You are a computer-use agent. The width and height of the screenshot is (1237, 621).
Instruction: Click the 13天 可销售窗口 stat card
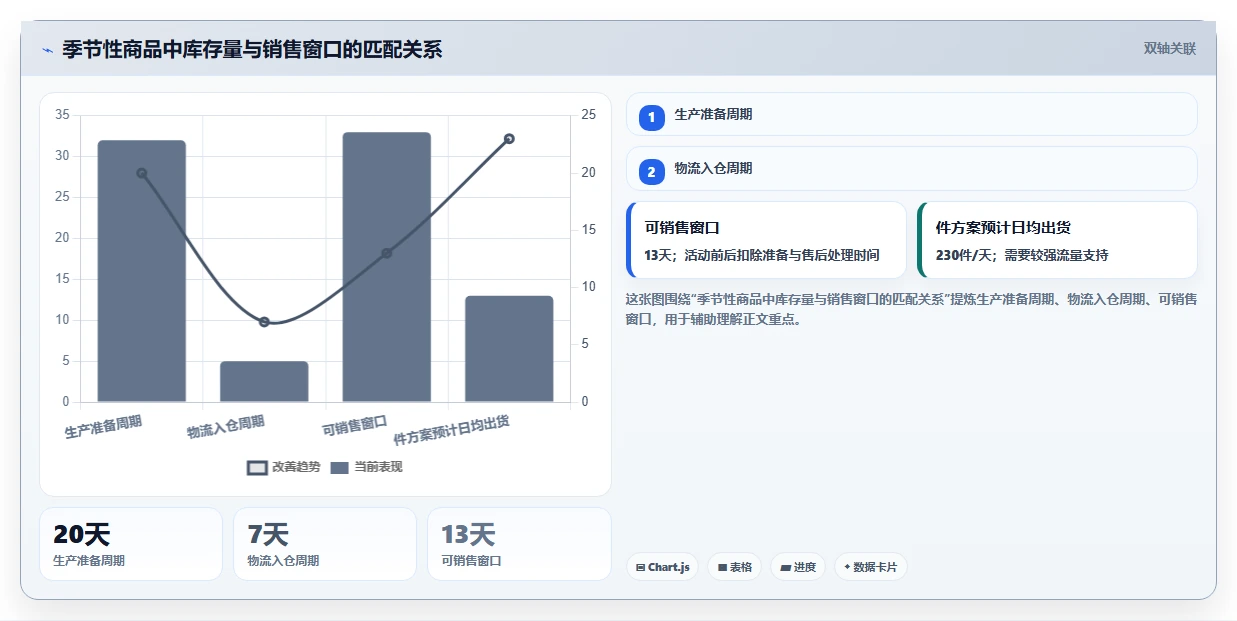coord(519,544)
